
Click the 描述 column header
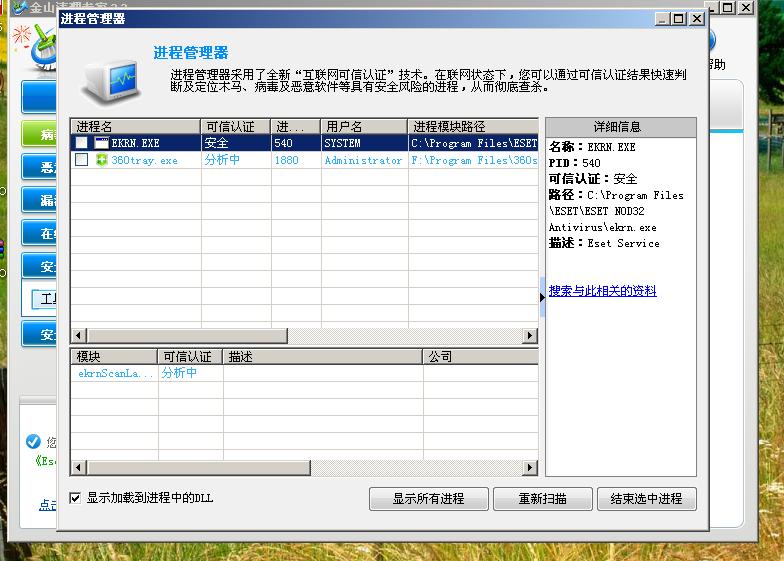coord(322,356)
